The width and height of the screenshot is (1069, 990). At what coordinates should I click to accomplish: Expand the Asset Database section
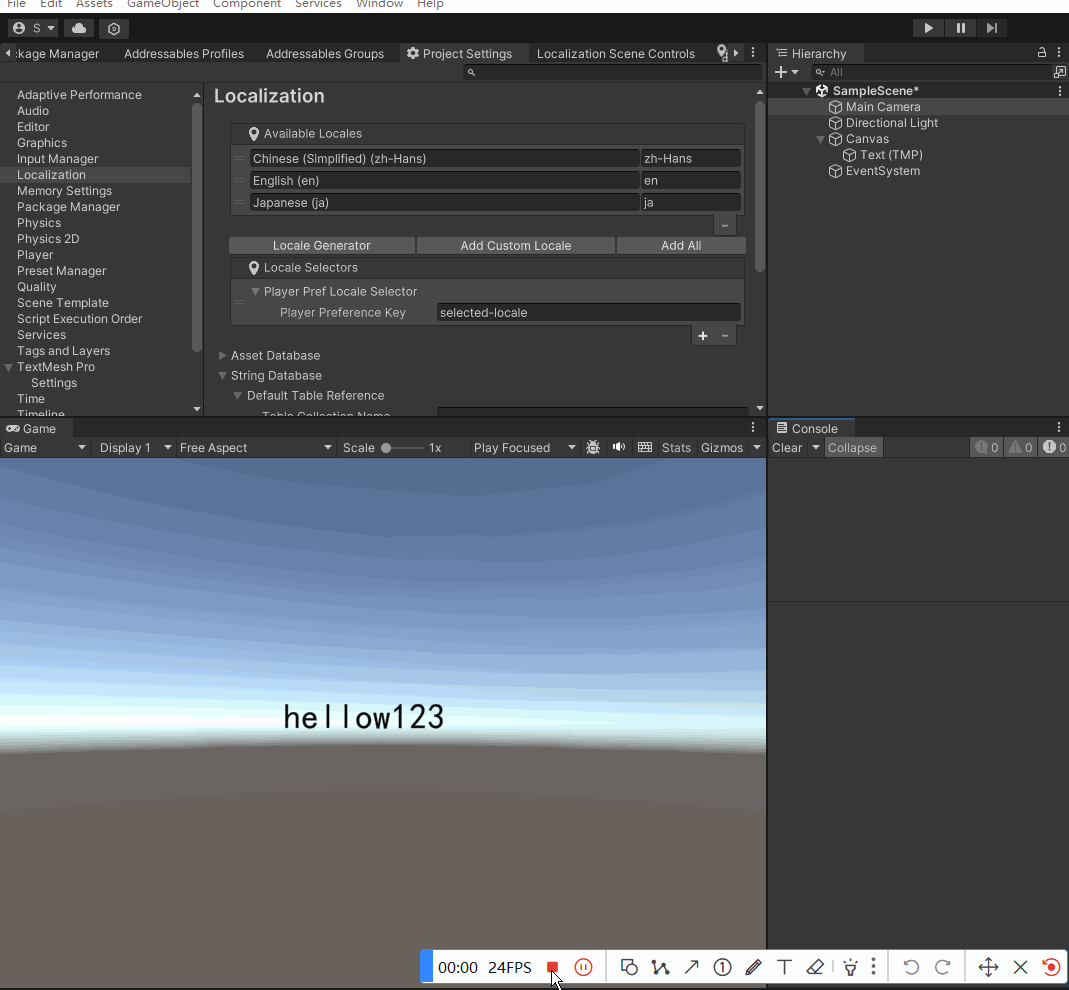[222, 355]
